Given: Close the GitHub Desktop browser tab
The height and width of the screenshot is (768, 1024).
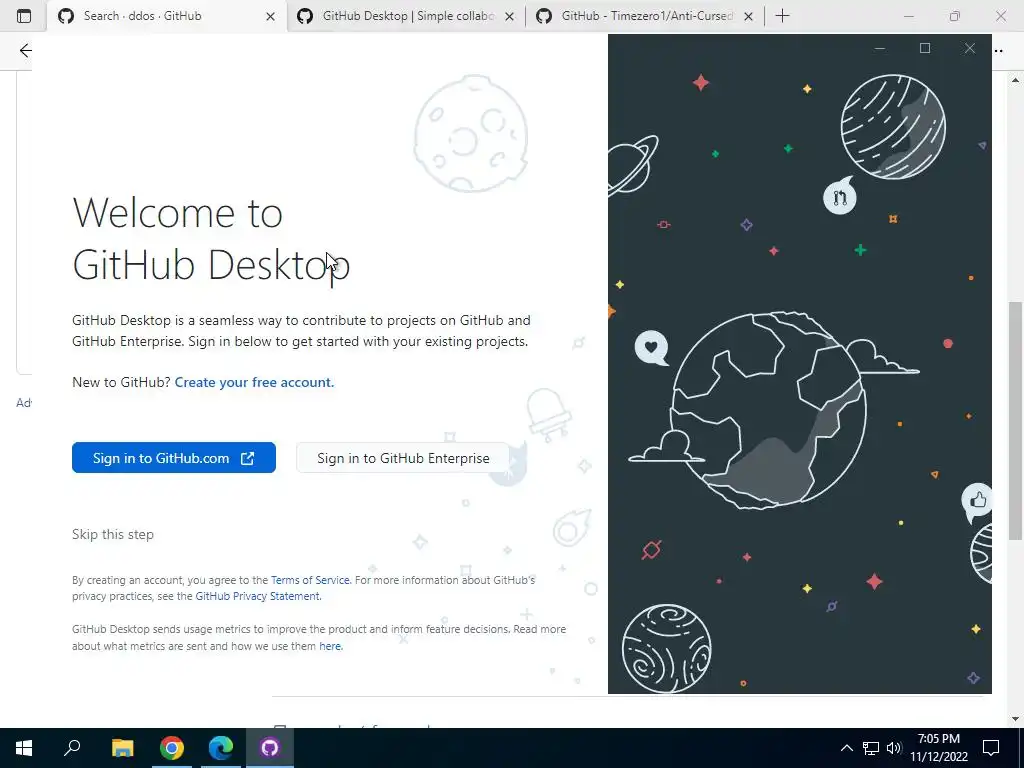Looking at the screenshot, I should [509, 16].
